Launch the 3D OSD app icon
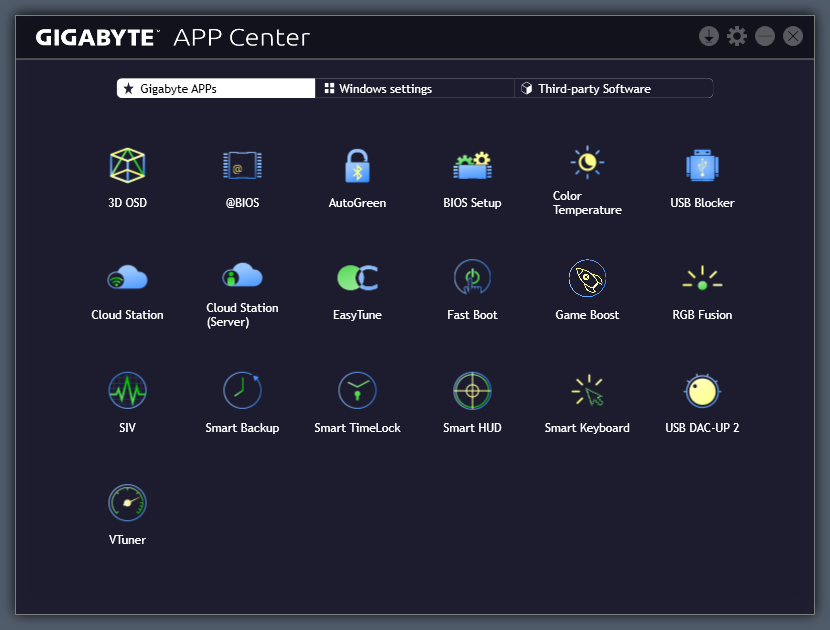This screenshot has width=830, height=630. coord(127,165)
